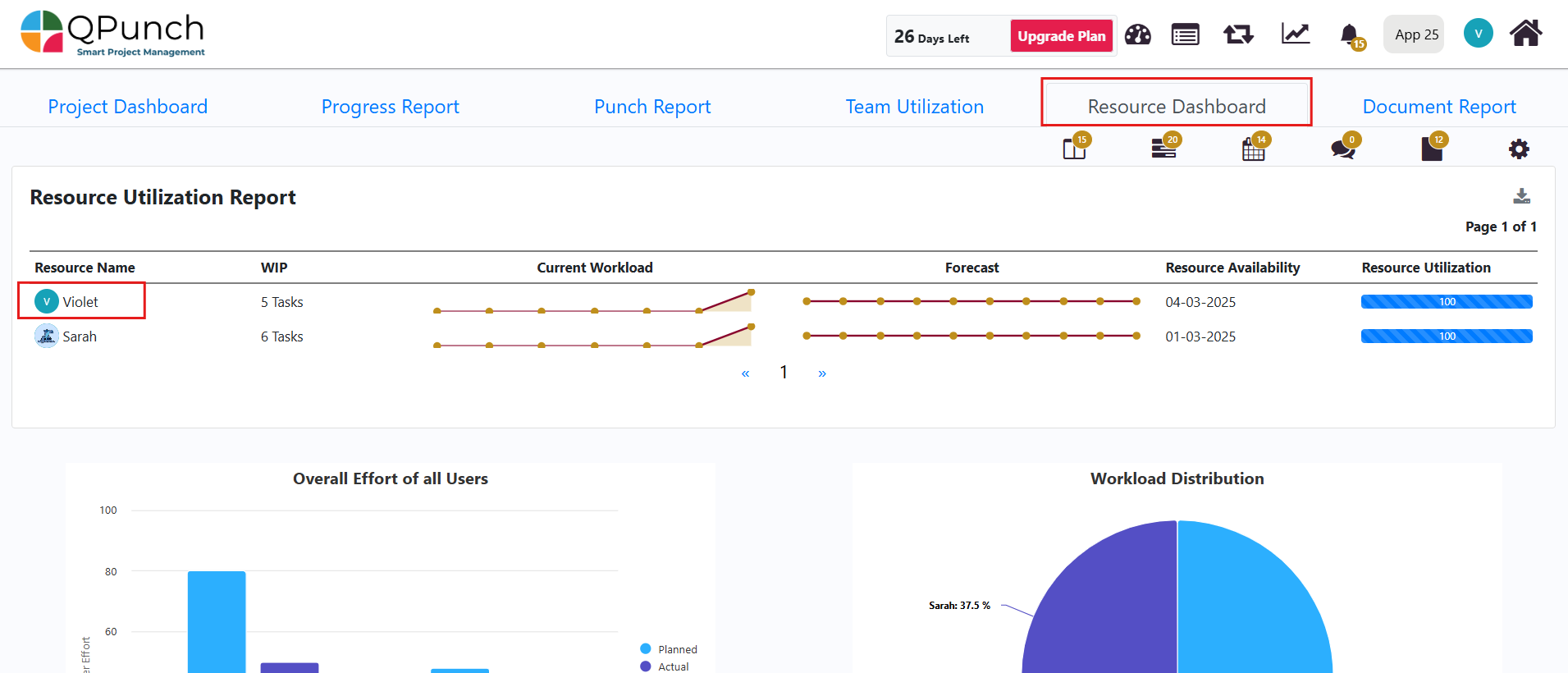Go to previous page with « arrow
Viewport: 1568px width, 673px height.
click(745, 373)
